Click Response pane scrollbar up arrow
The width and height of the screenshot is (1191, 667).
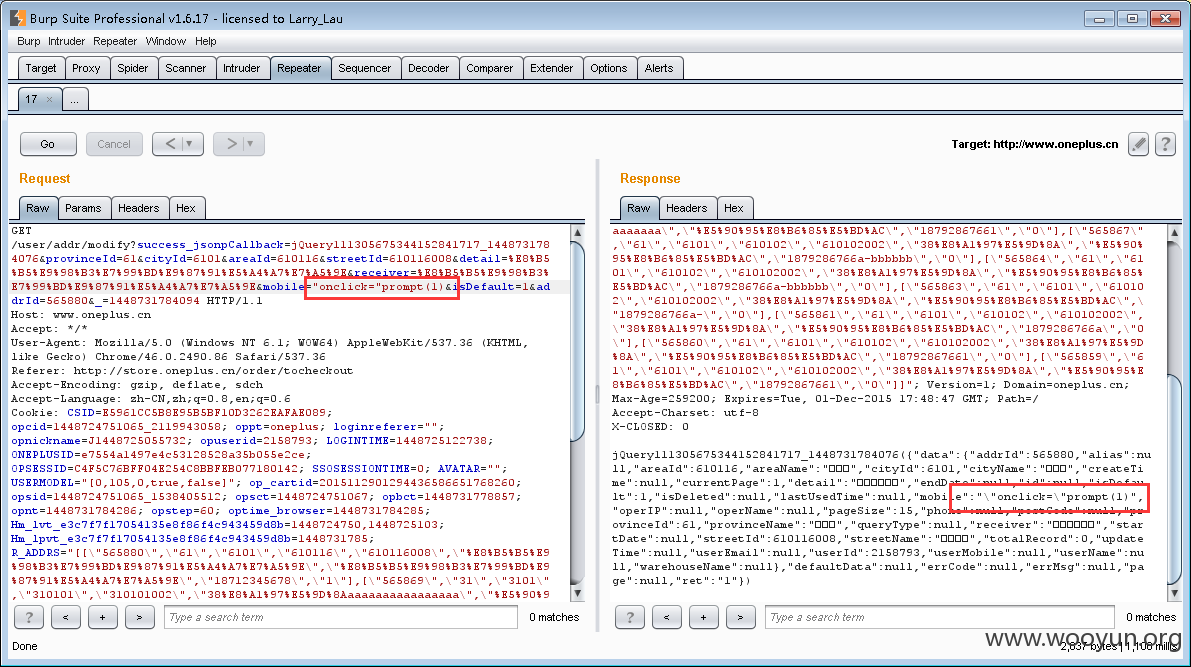[1174, 232]
